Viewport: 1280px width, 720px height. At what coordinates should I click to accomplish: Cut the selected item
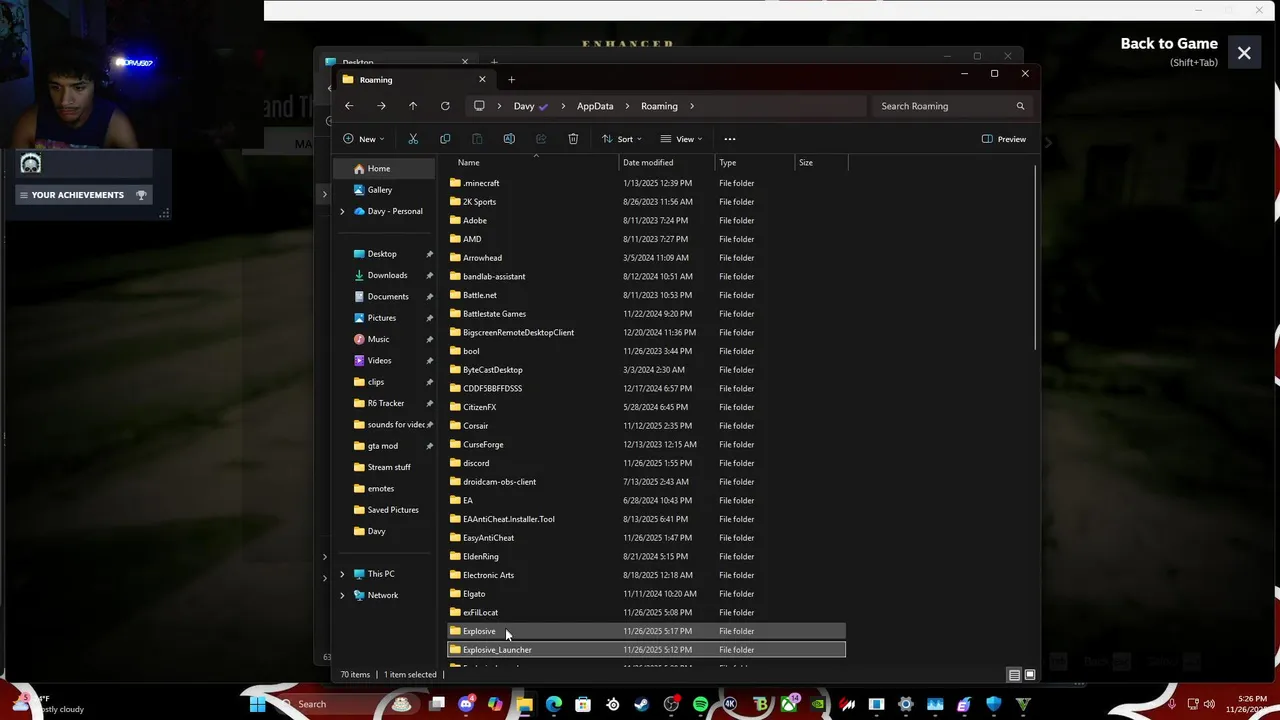point(413,139)
